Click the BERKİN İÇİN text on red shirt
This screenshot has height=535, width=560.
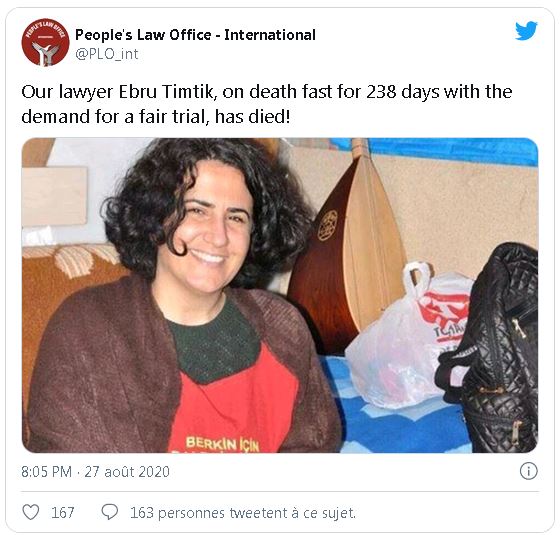click(222, 445)
